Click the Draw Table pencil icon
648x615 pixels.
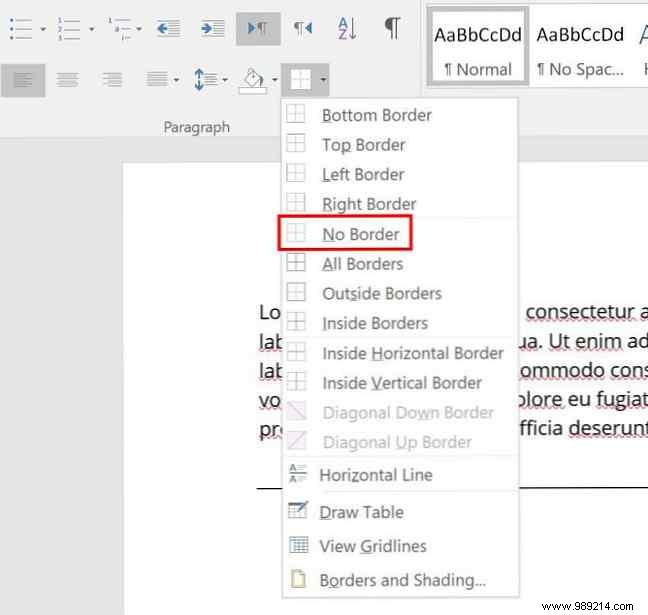[x=298, y=510]
